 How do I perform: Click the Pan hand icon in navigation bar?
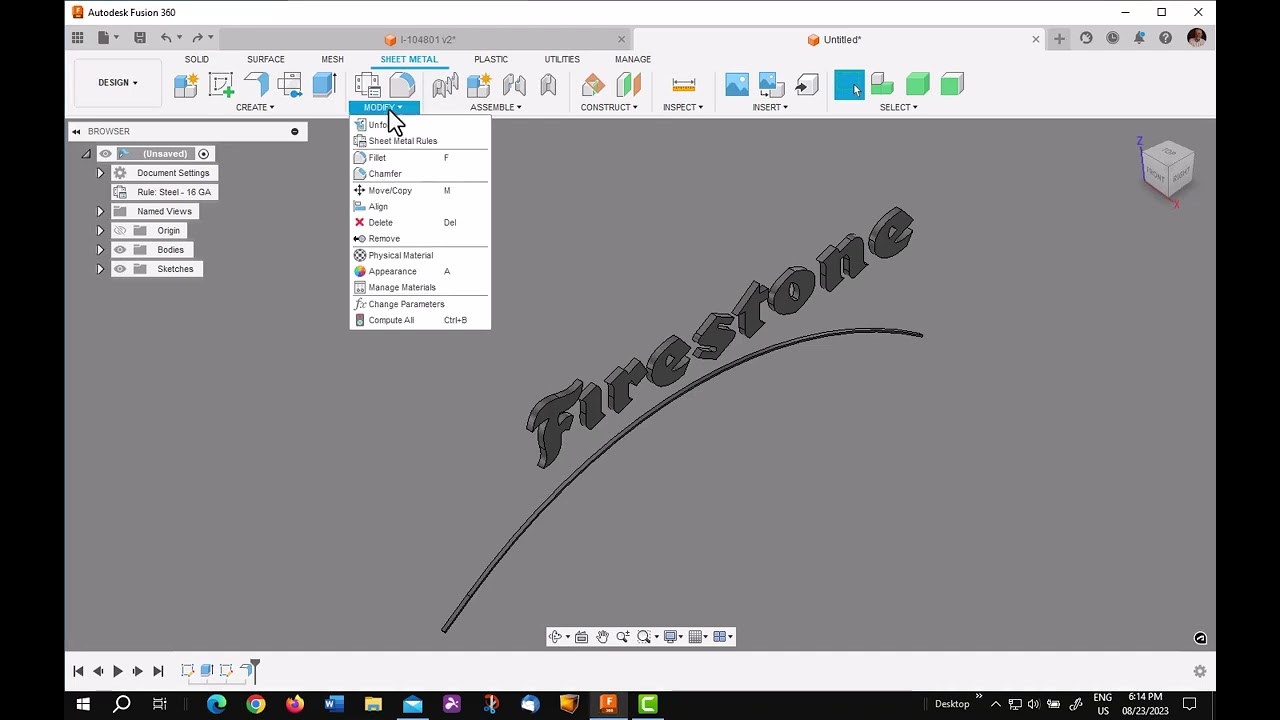click(x=602, y=637)
